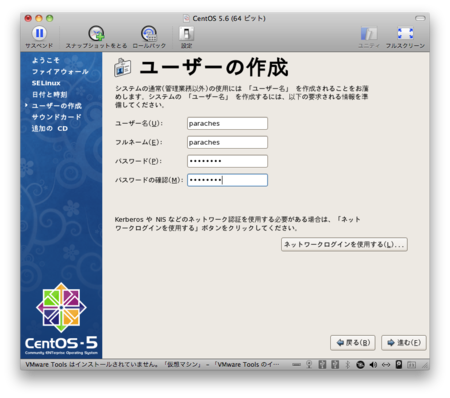
Task: Click the sound speaker status bar icon
Action: click(373, 365)
